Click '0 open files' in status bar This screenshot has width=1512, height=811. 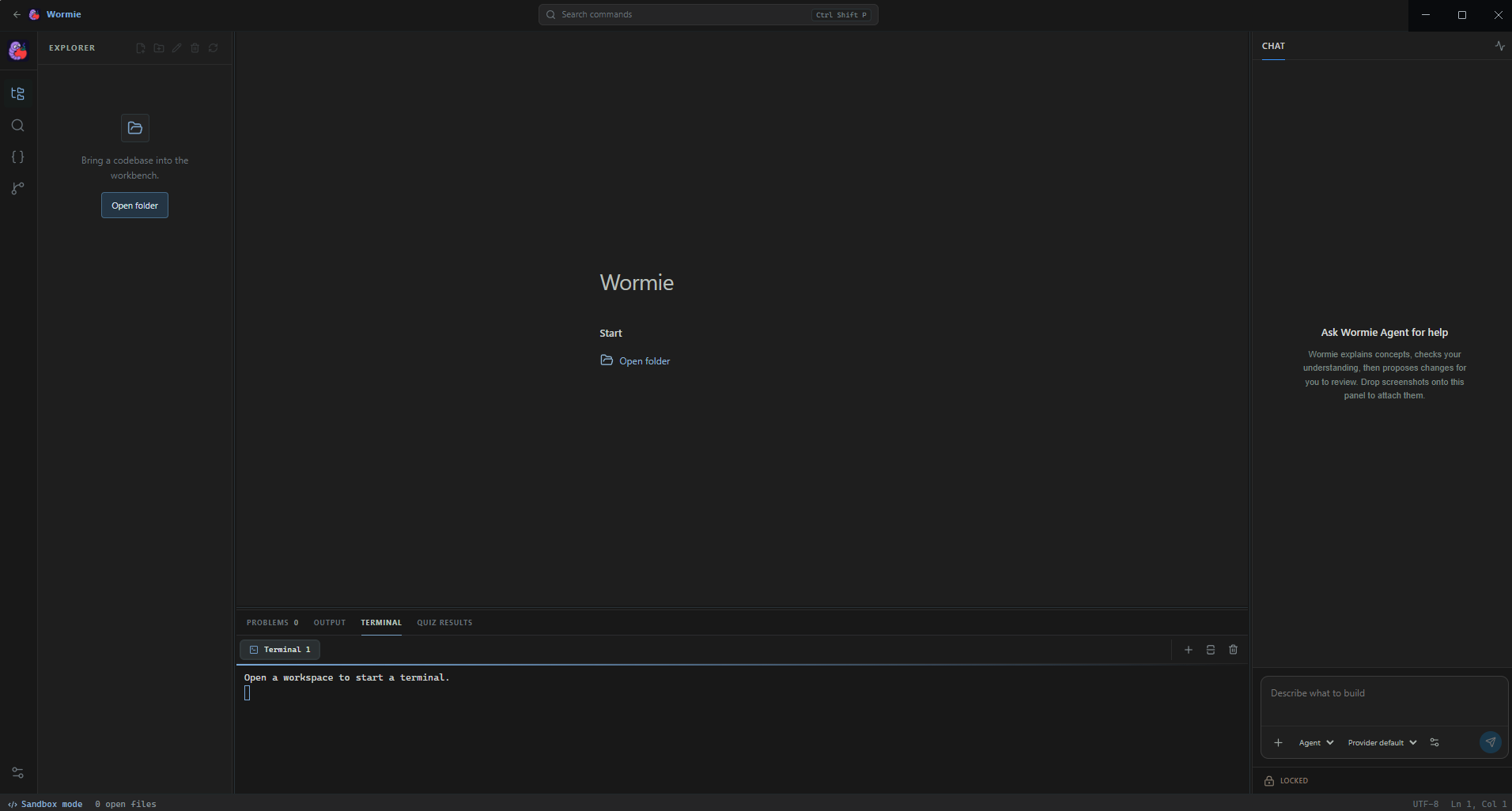pos(126,804)
